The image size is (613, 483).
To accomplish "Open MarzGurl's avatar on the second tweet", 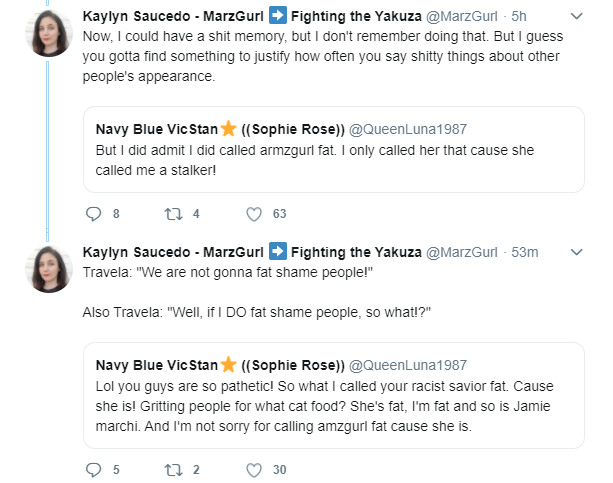I will [x=49, y=269].
